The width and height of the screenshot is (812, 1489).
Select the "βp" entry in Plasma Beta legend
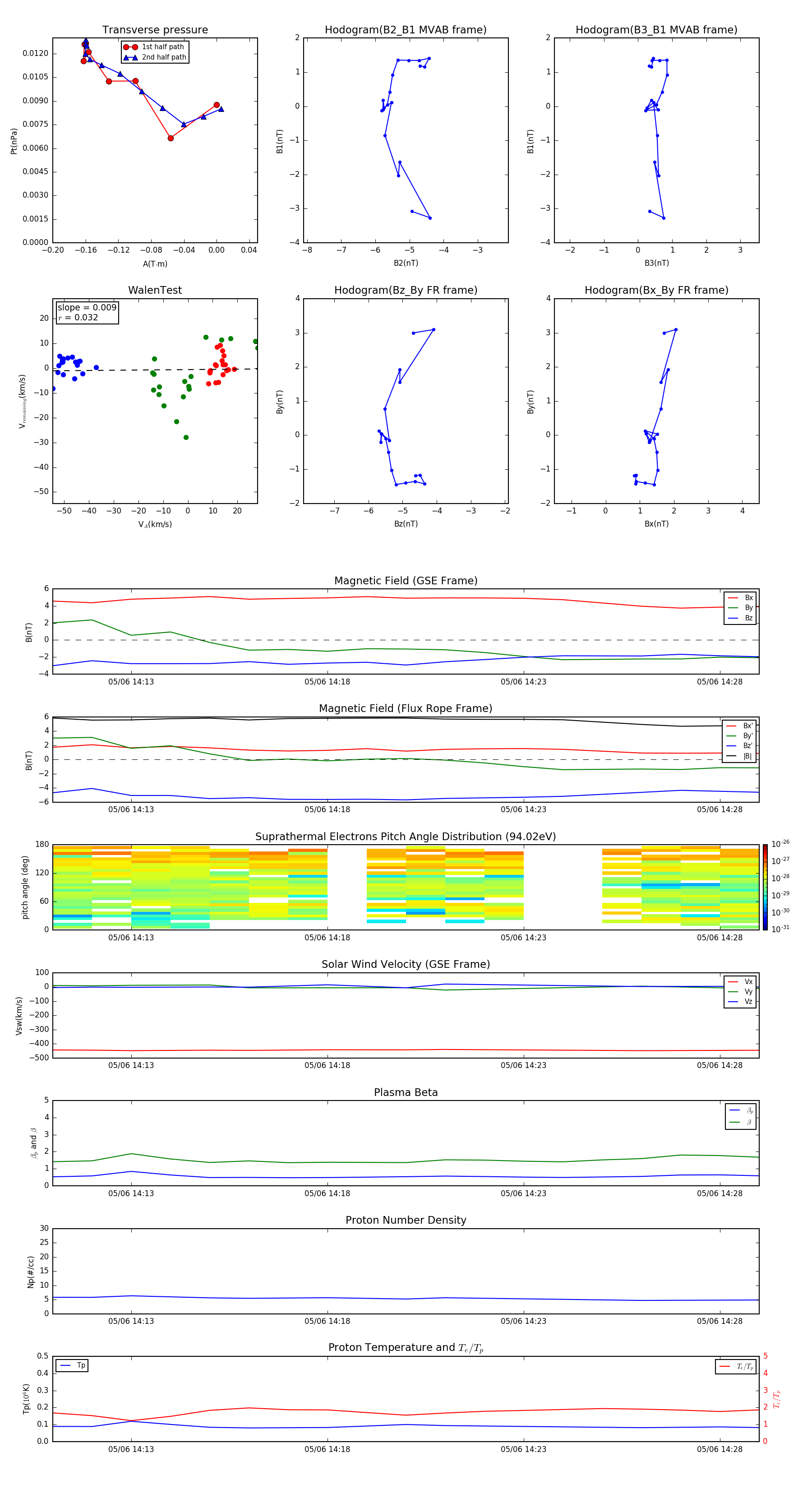pyautogui.click(x=742, y=1110)
